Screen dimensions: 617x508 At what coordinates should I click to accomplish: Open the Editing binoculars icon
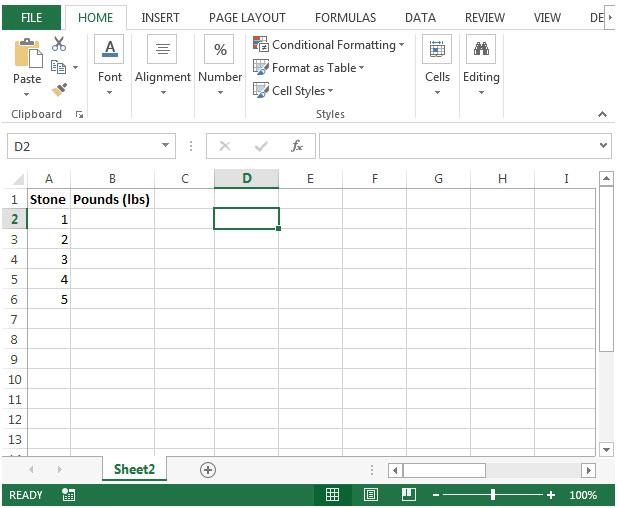[x=481, y=49]
